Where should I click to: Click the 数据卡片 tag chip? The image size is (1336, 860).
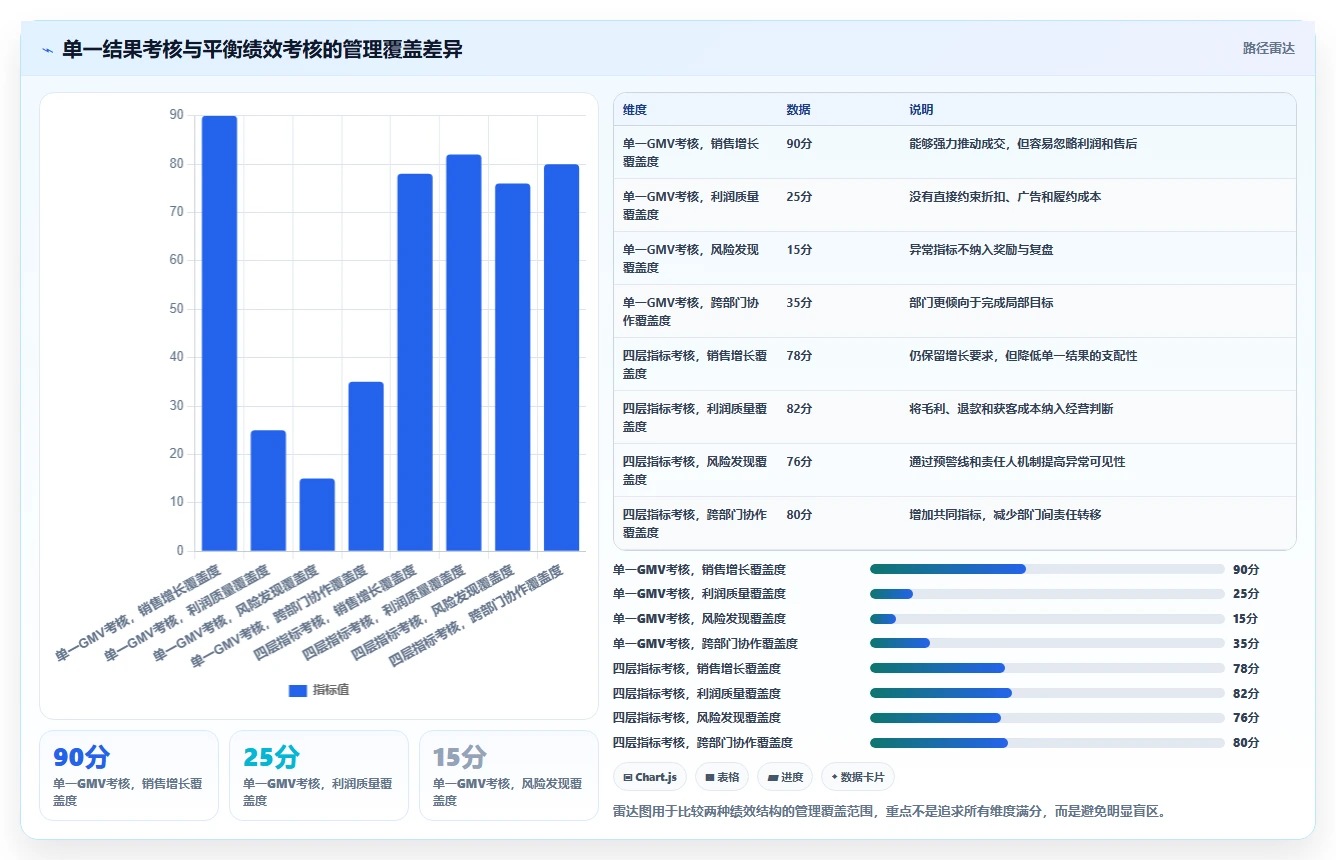857,777
